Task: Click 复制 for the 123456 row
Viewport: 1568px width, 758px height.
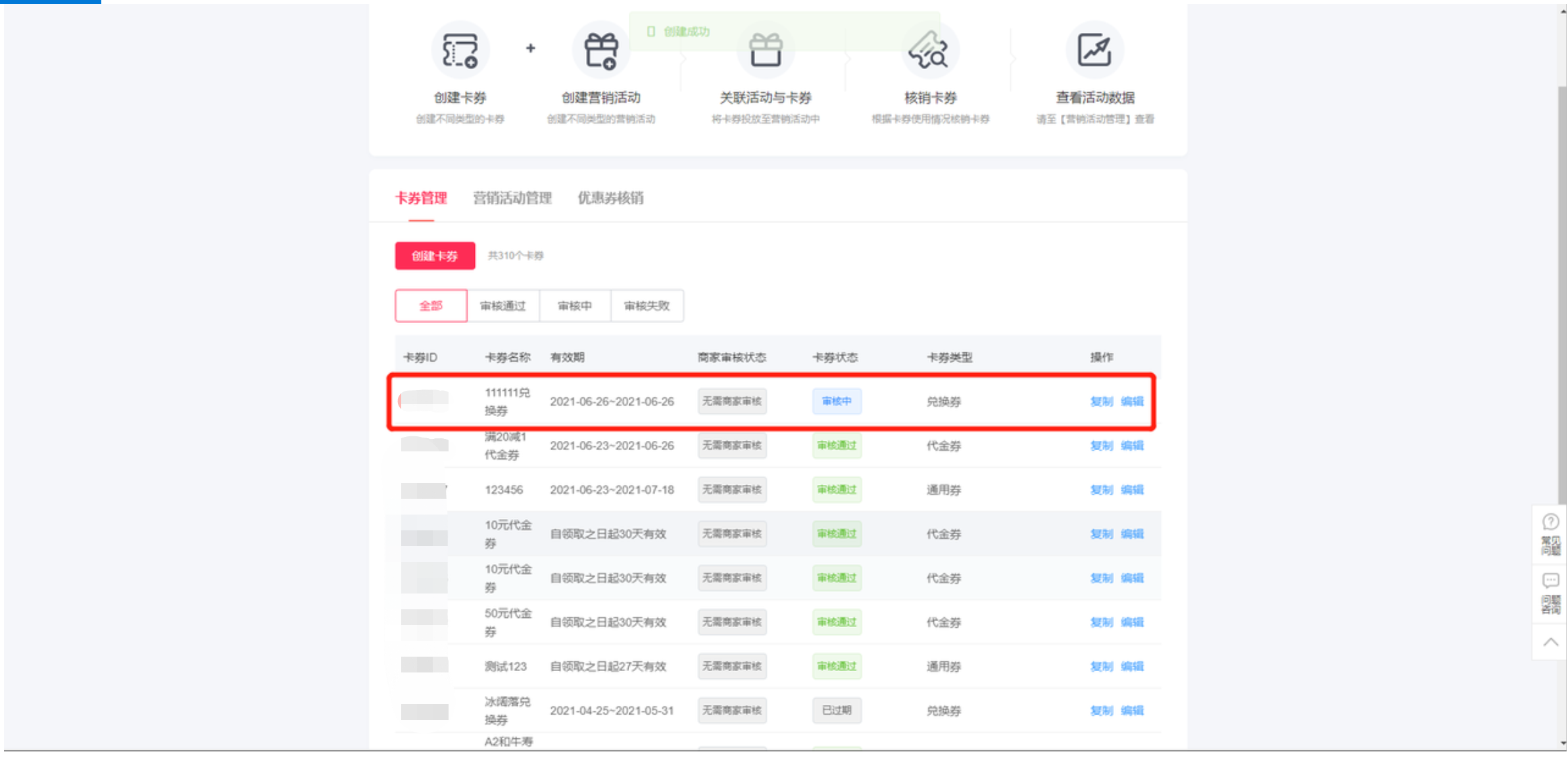Action: (x=1101, y=490)
